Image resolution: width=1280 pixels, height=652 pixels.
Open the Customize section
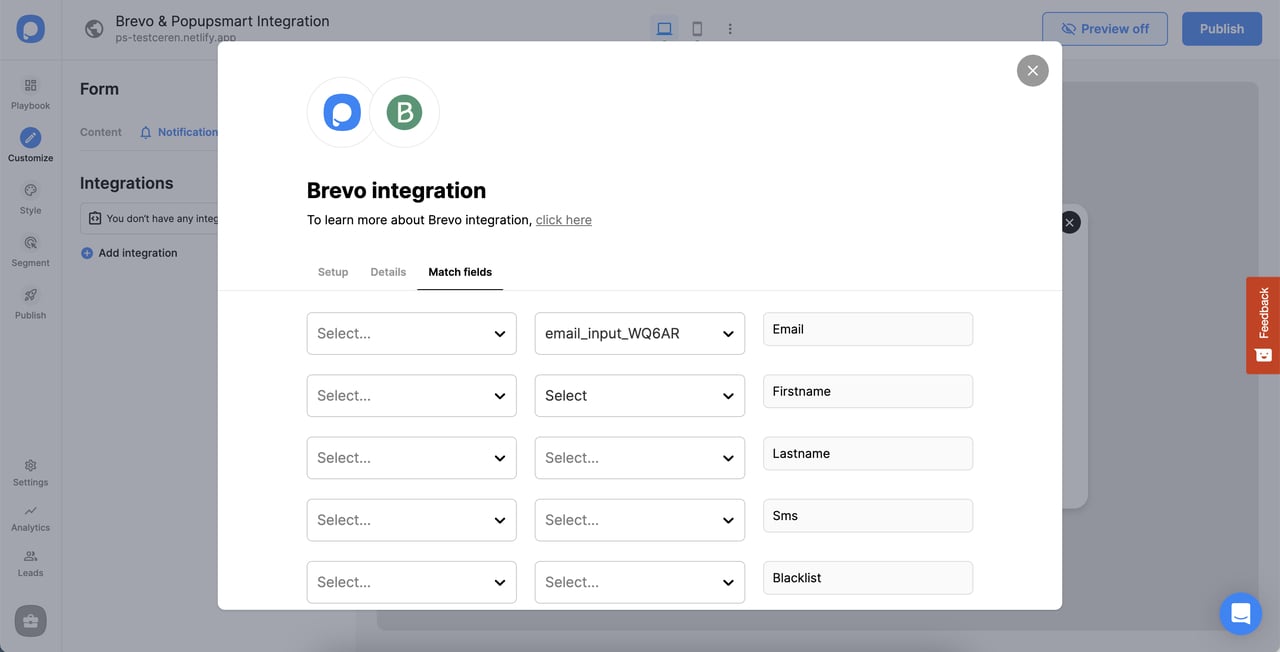[x=30, y=146]
